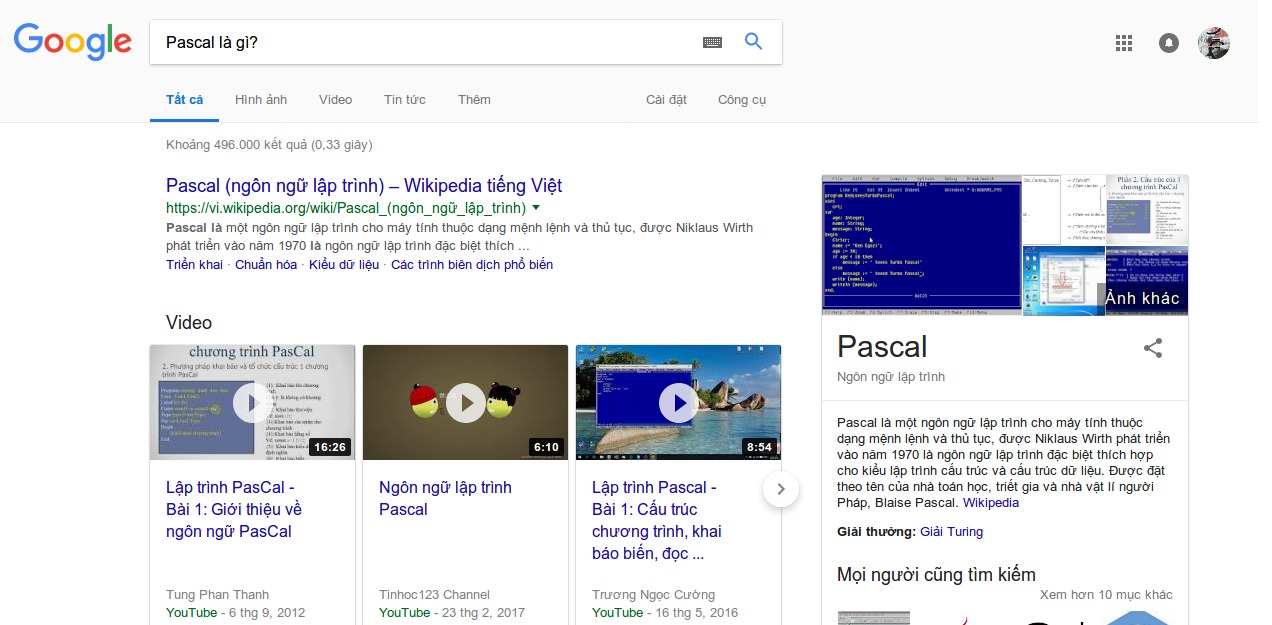The height and width of the screenshot is (625, 1272).
Task: Open the white code listing image thumbnail
Action: pyautogui.click(x=1063, y=209)
